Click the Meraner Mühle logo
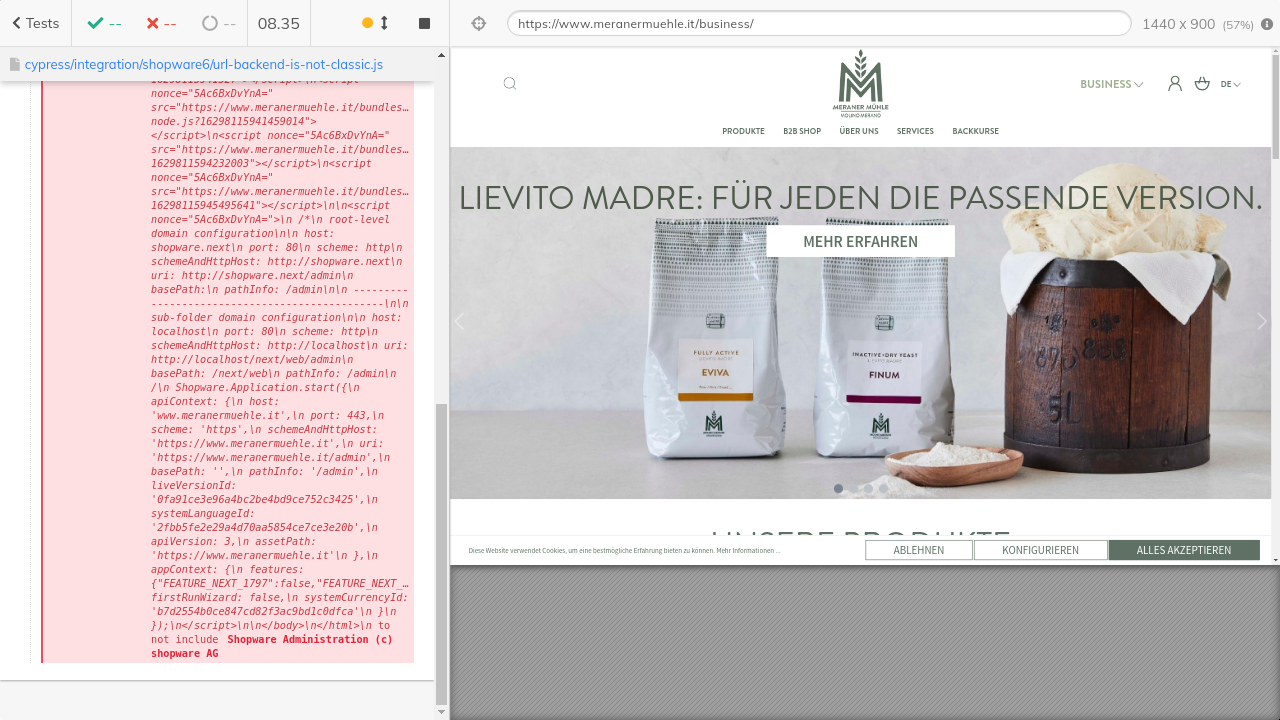 [x=860, y=81]
